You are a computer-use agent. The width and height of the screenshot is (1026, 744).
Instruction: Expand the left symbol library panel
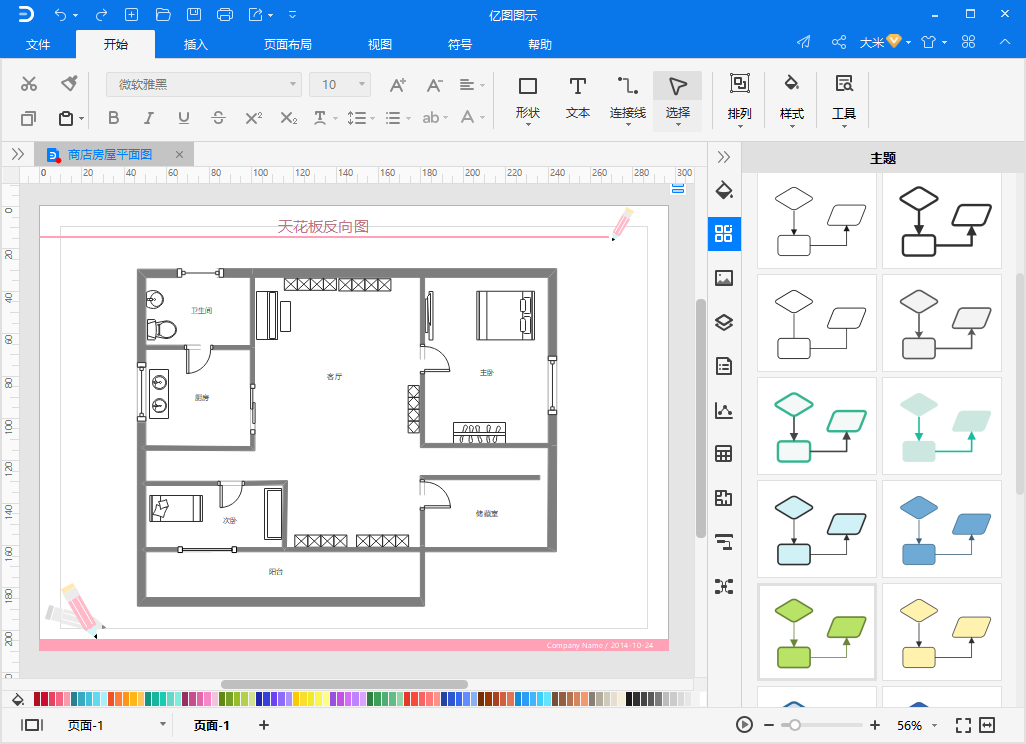(18, 154)
